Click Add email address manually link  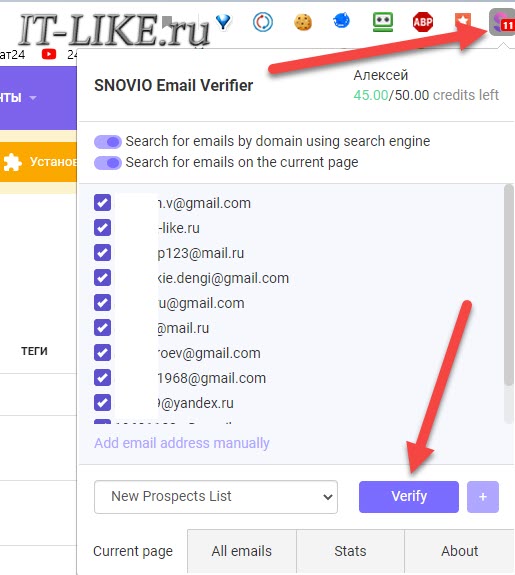coord(182,443)
